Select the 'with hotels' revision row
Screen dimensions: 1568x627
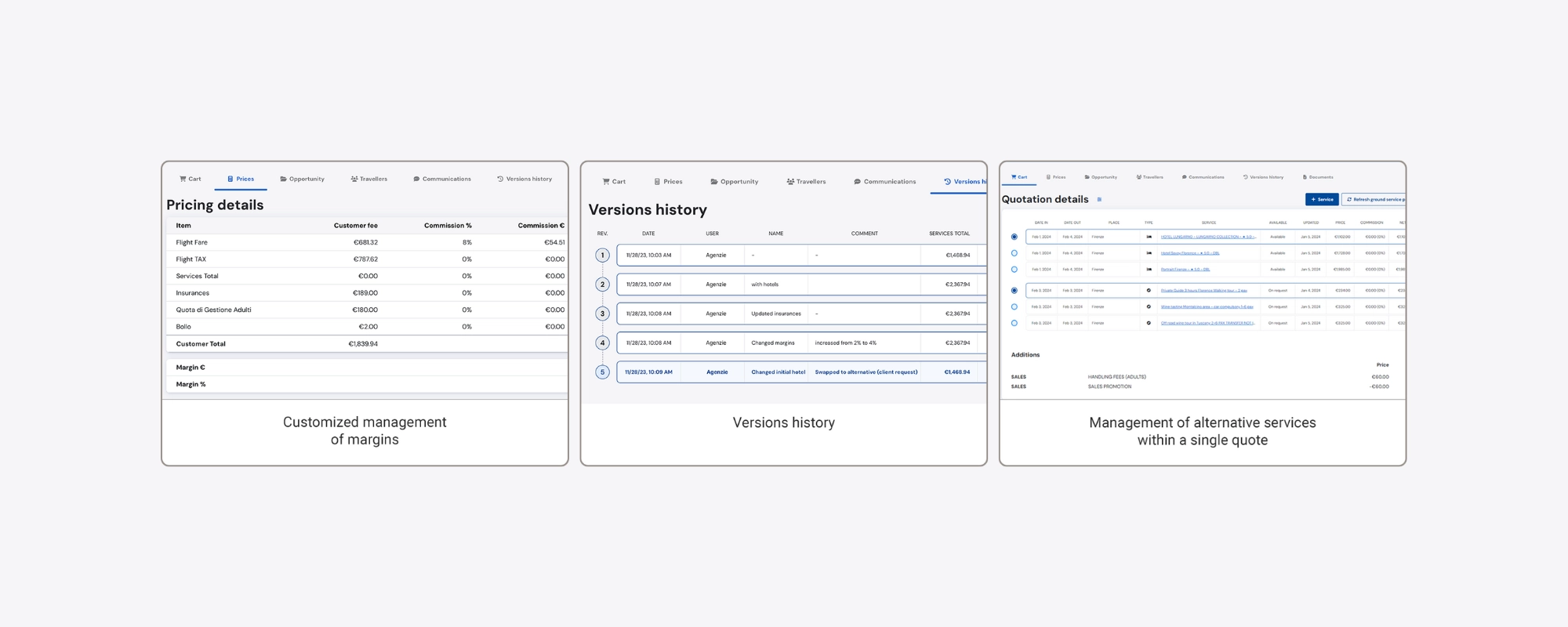tap(801, 285)
